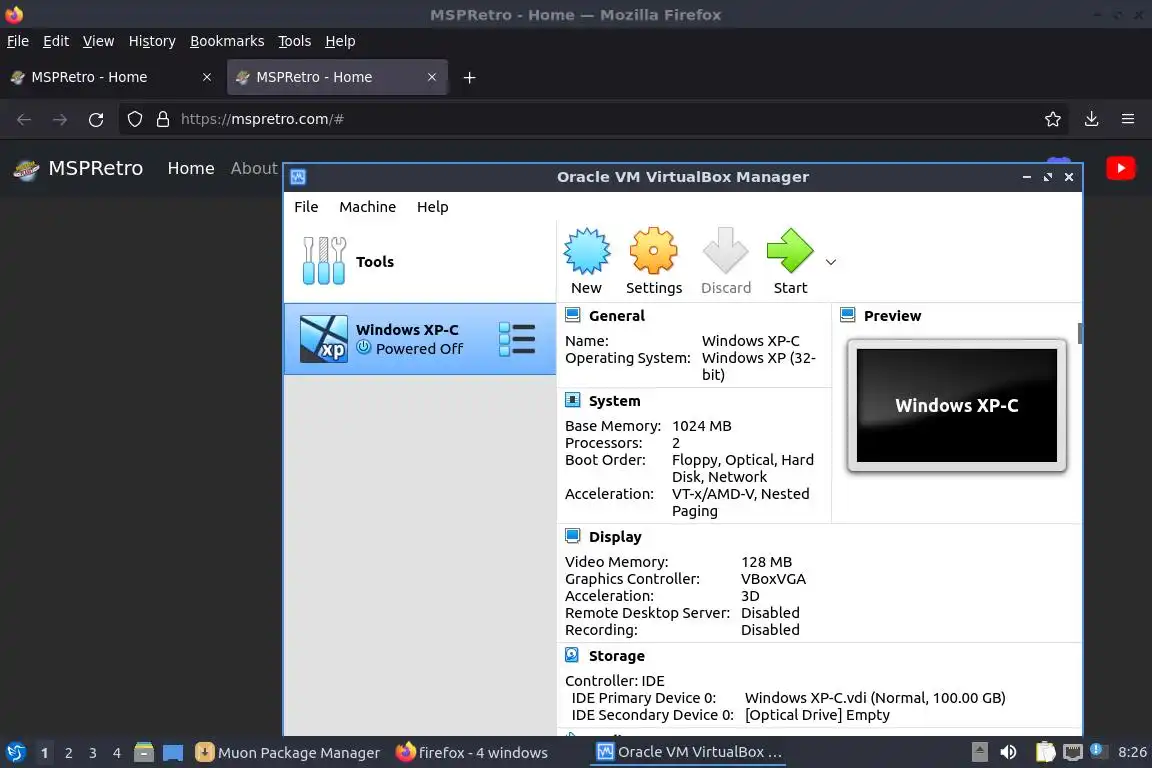Viewport: 1152px width, 768px height.
Task: Open the taskbar application launcher menu
Action: (15, 753)
